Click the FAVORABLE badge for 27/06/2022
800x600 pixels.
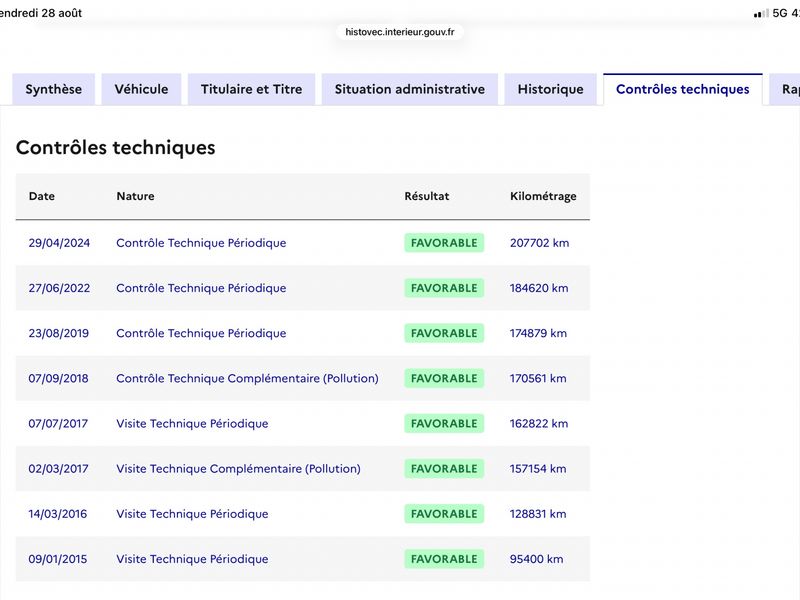444,288
